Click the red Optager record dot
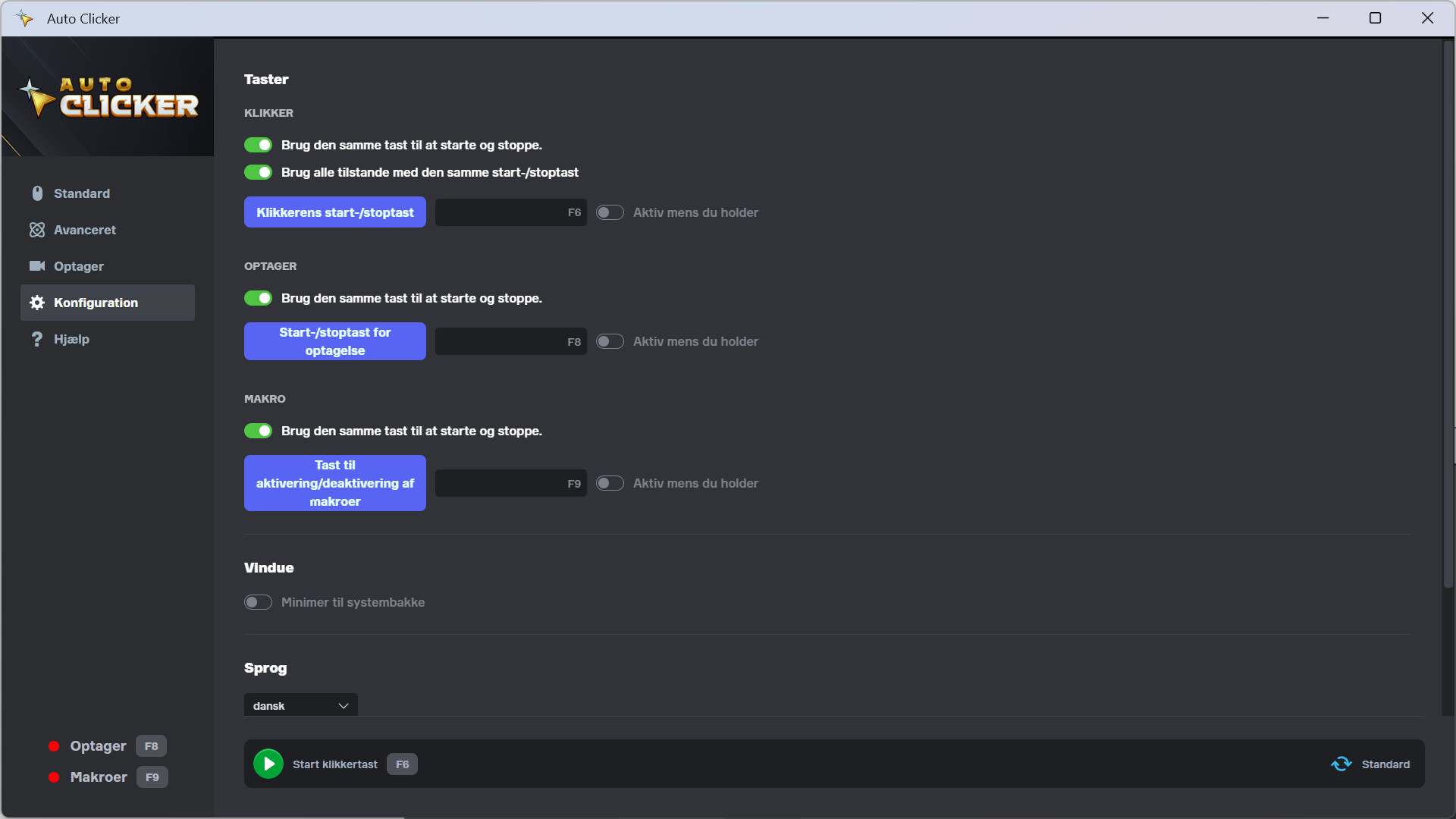This screenshot has width=1456, height=819. tap(54, 746)
